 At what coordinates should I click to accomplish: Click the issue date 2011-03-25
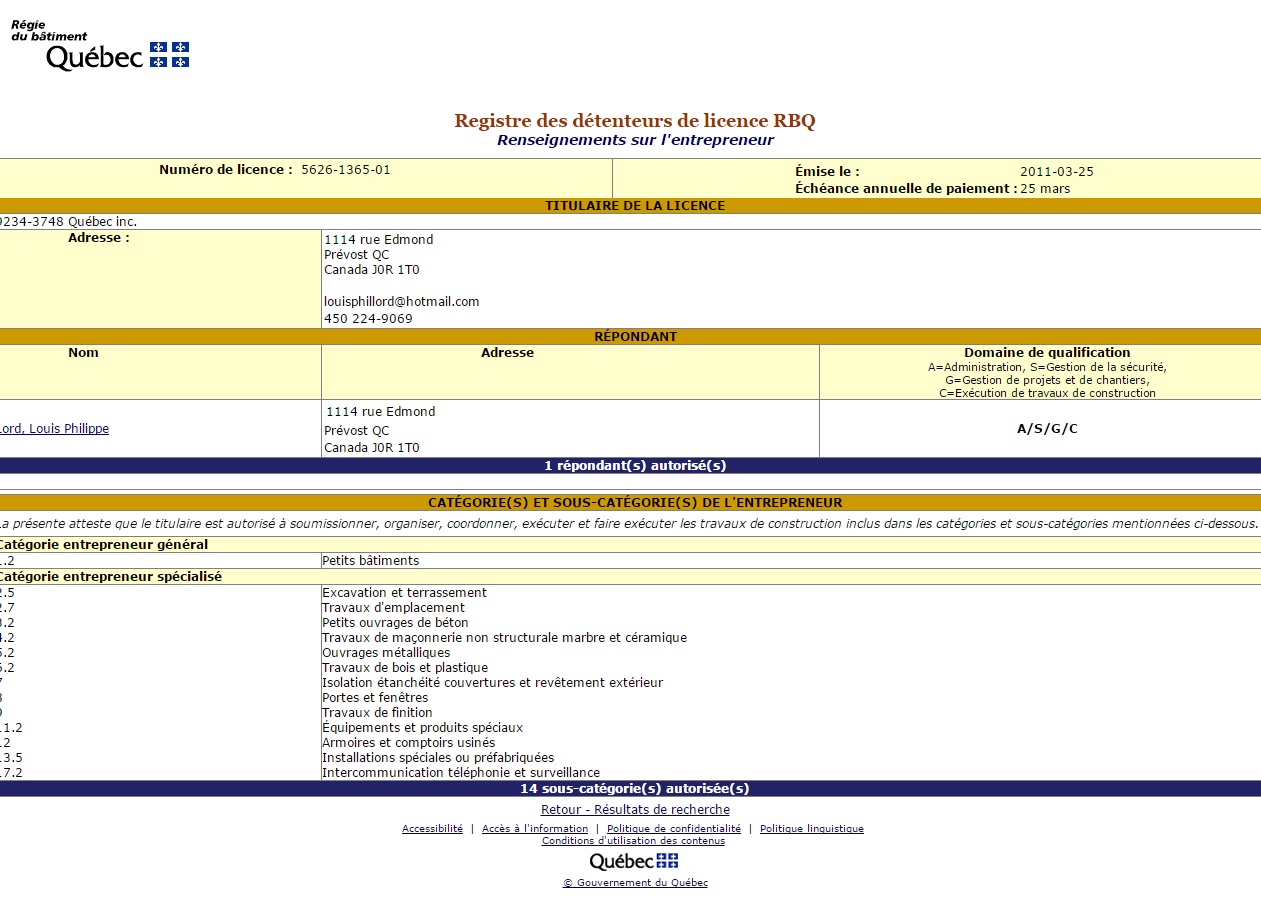tap(1057, 172)
